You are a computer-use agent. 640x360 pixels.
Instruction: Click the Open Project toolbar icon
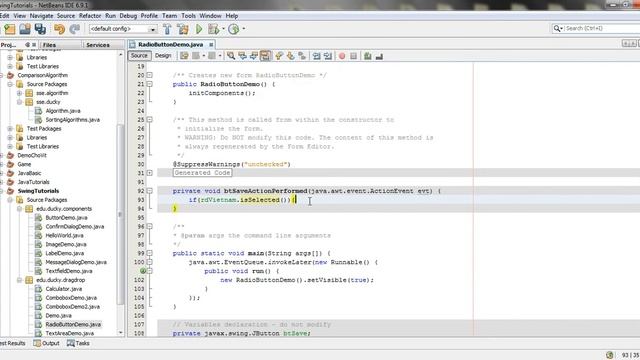tap(25, 29)
